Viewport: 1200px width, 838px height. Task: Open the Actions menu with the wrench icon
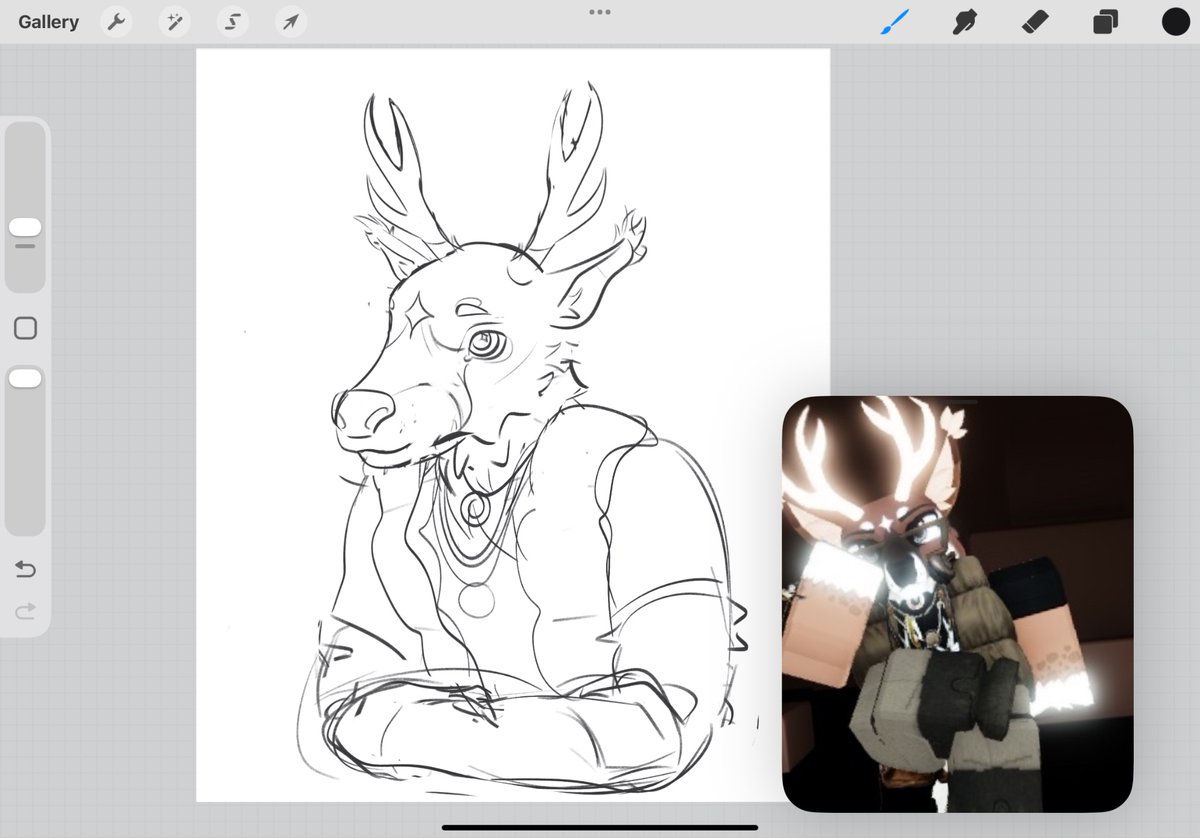[116, 21]
